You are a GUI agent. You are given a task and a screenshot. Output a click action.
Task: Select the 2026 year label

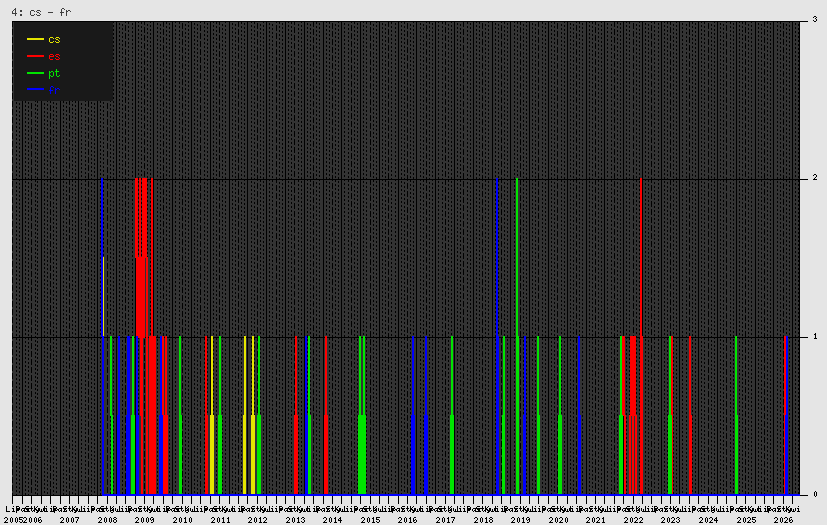[x=784, y=520]
